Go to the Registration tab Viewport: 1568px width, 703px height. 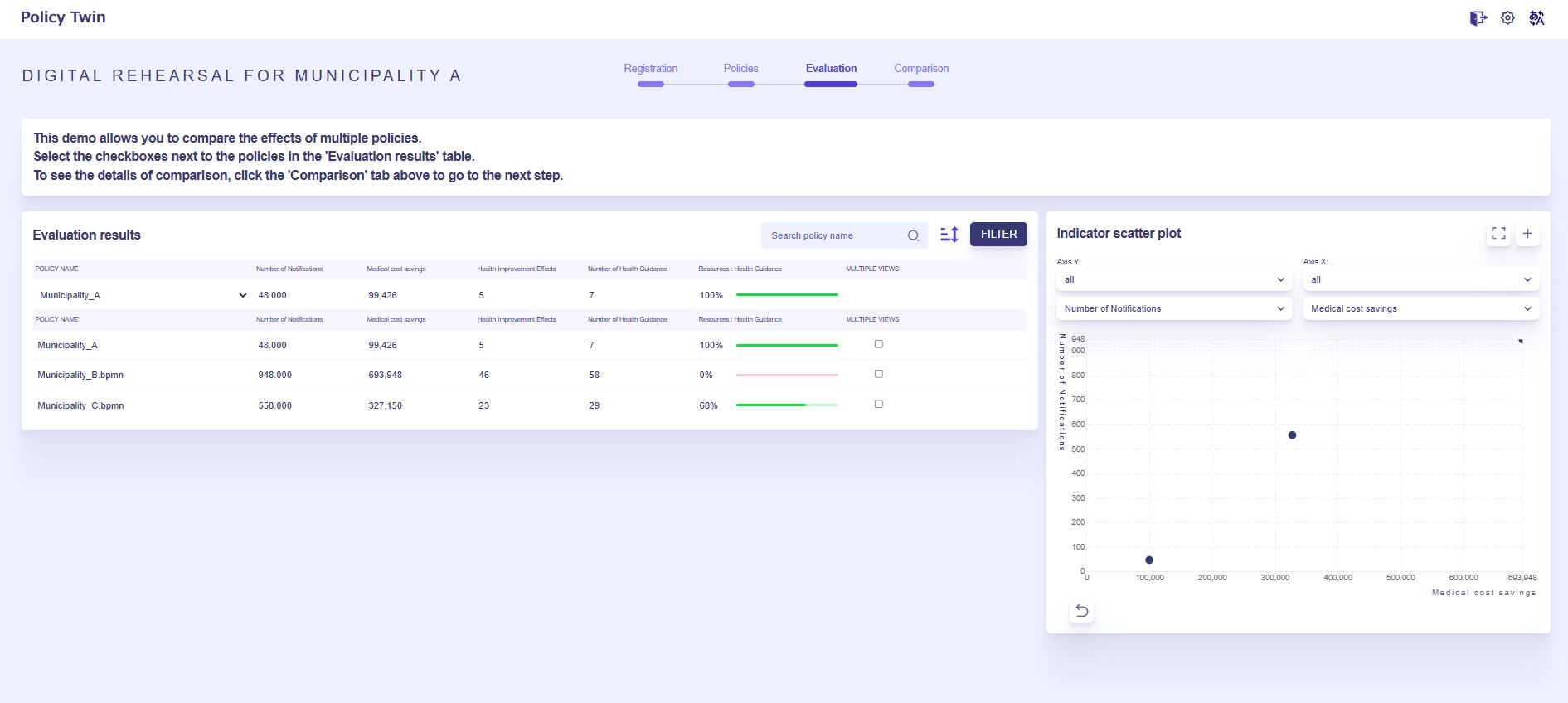(x=651, y=69)
